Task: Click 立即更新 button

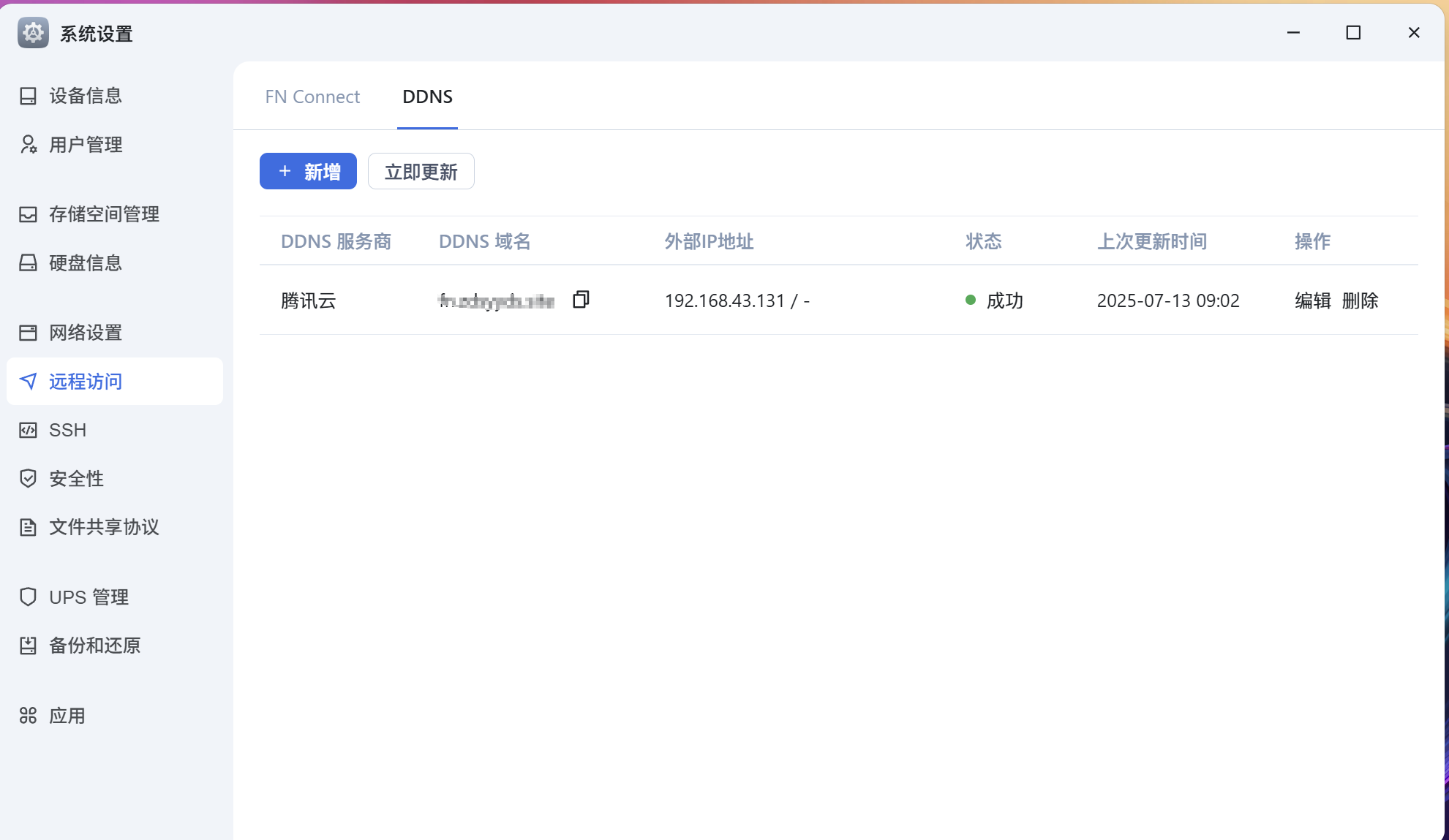Action: [421, 171]
